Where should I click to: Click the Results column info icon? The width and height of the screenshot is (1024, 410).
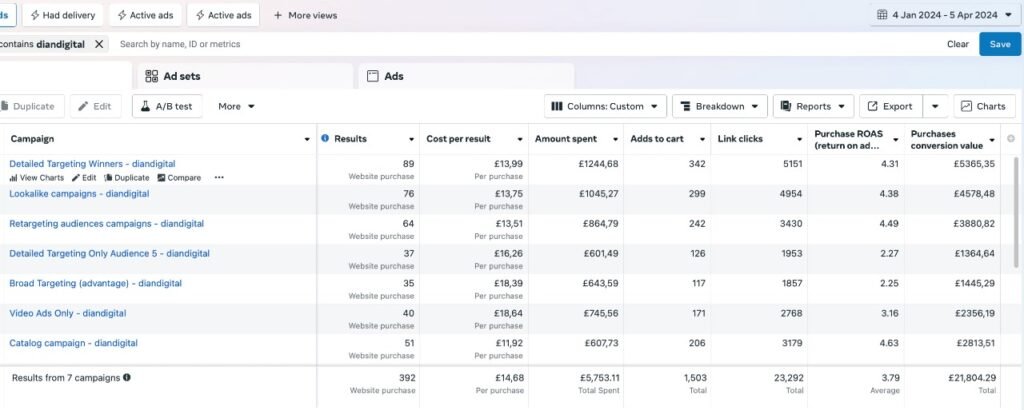[x=325, y=138]
